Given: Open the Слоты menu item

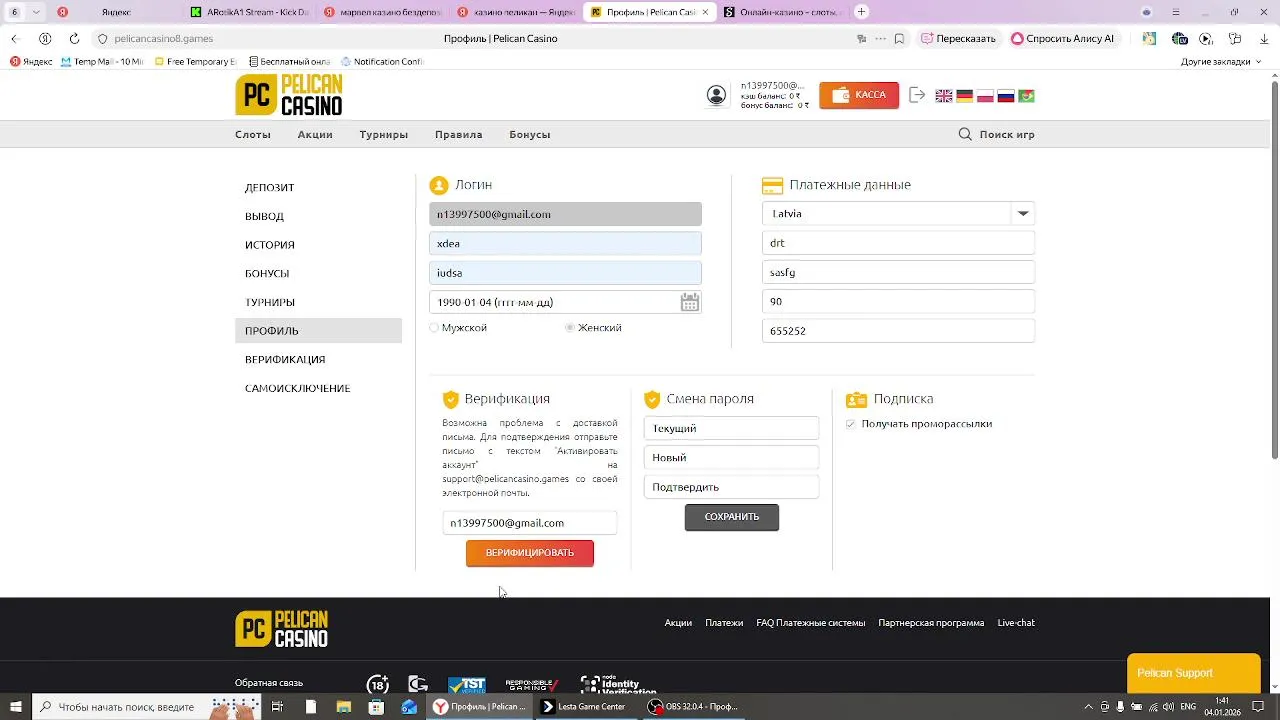Looking at the screenshot, I should coord(253,134).
